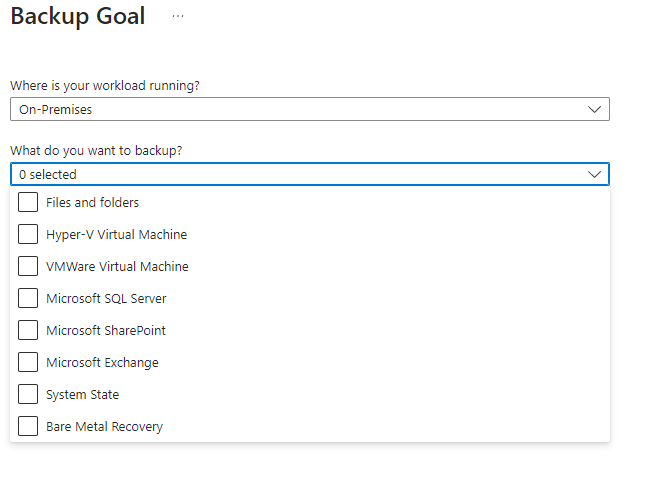Check the Bare Metal Recovery checkbox
Viewport: 653px width, 485px height.
tap(28, 426)
